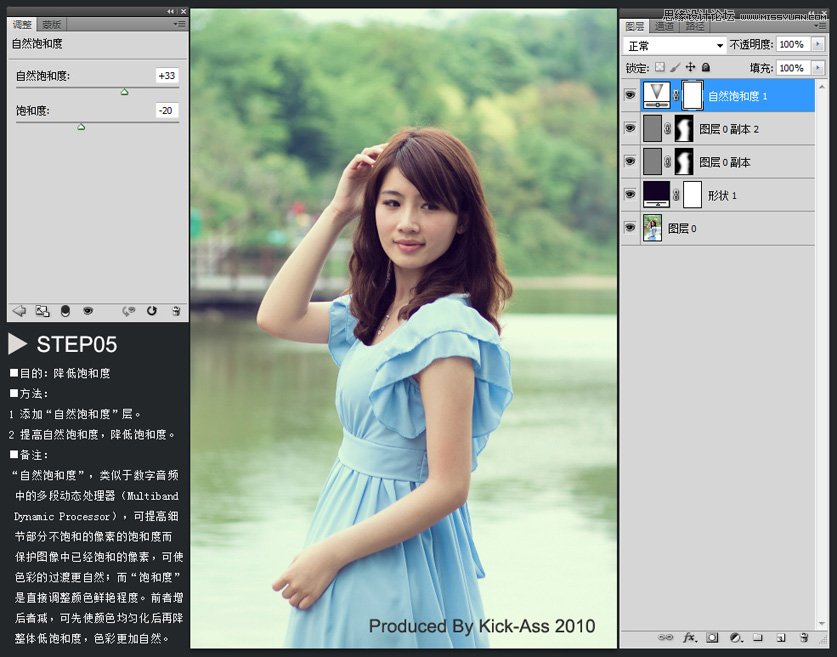This screenshot has height=657, width=837.
Task: Hide the 图层 0 副本 2 layer
Action: coord(629,128)
